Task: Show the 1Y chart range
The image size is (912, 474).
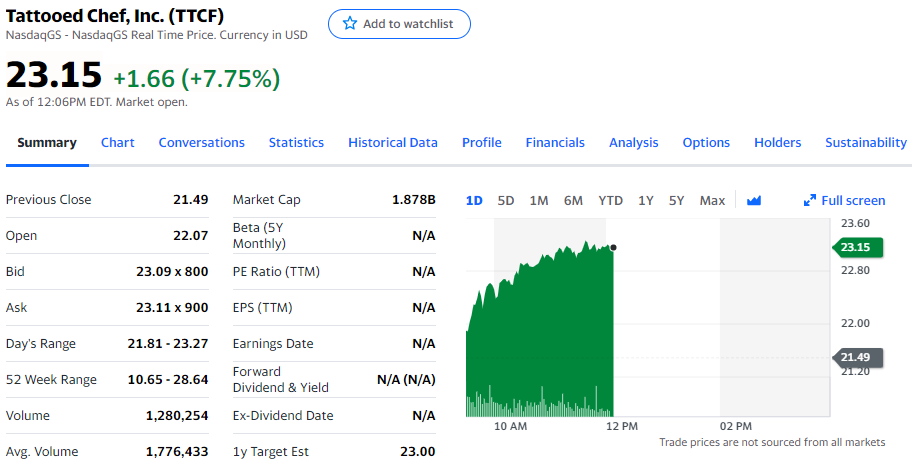Action: click(x=646, y=201)
